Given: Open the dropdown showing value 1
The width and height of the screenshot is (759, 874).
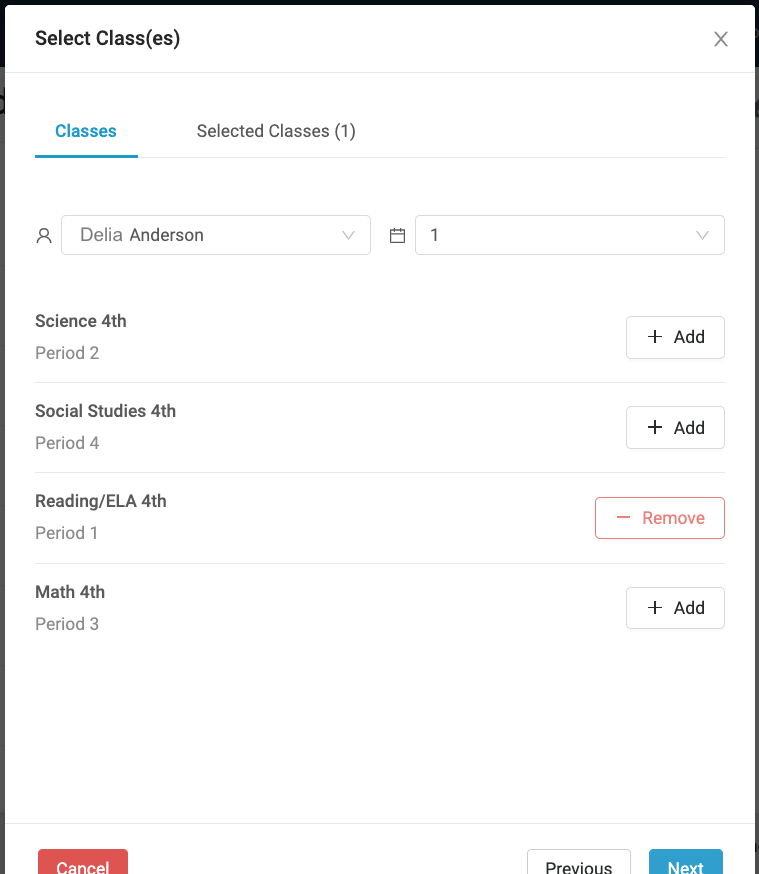Looking at the screenshot, I should pyautogui.click(x=560, y=235).
